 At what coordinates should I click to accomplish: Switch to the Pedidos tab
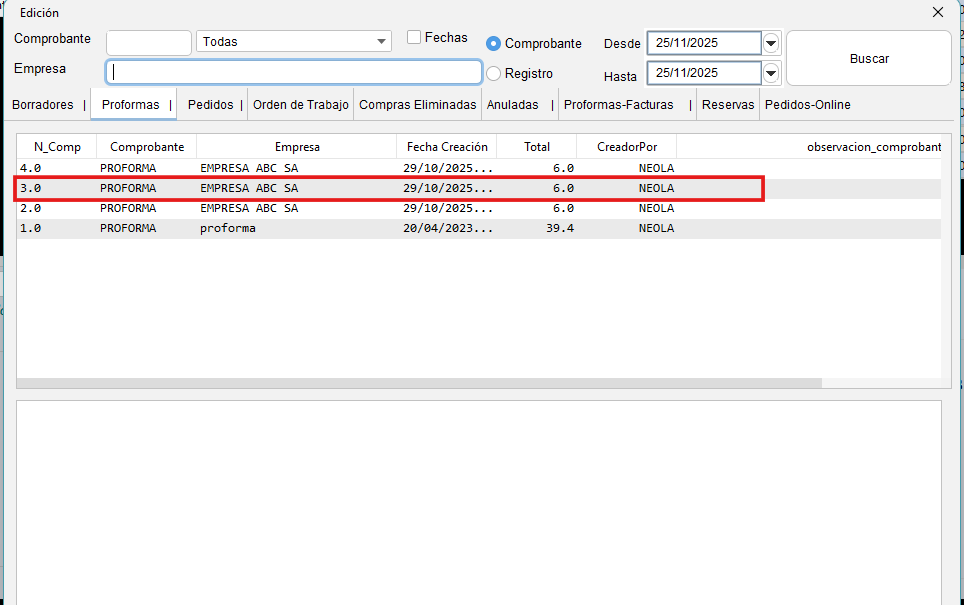(x=210, y=105)
